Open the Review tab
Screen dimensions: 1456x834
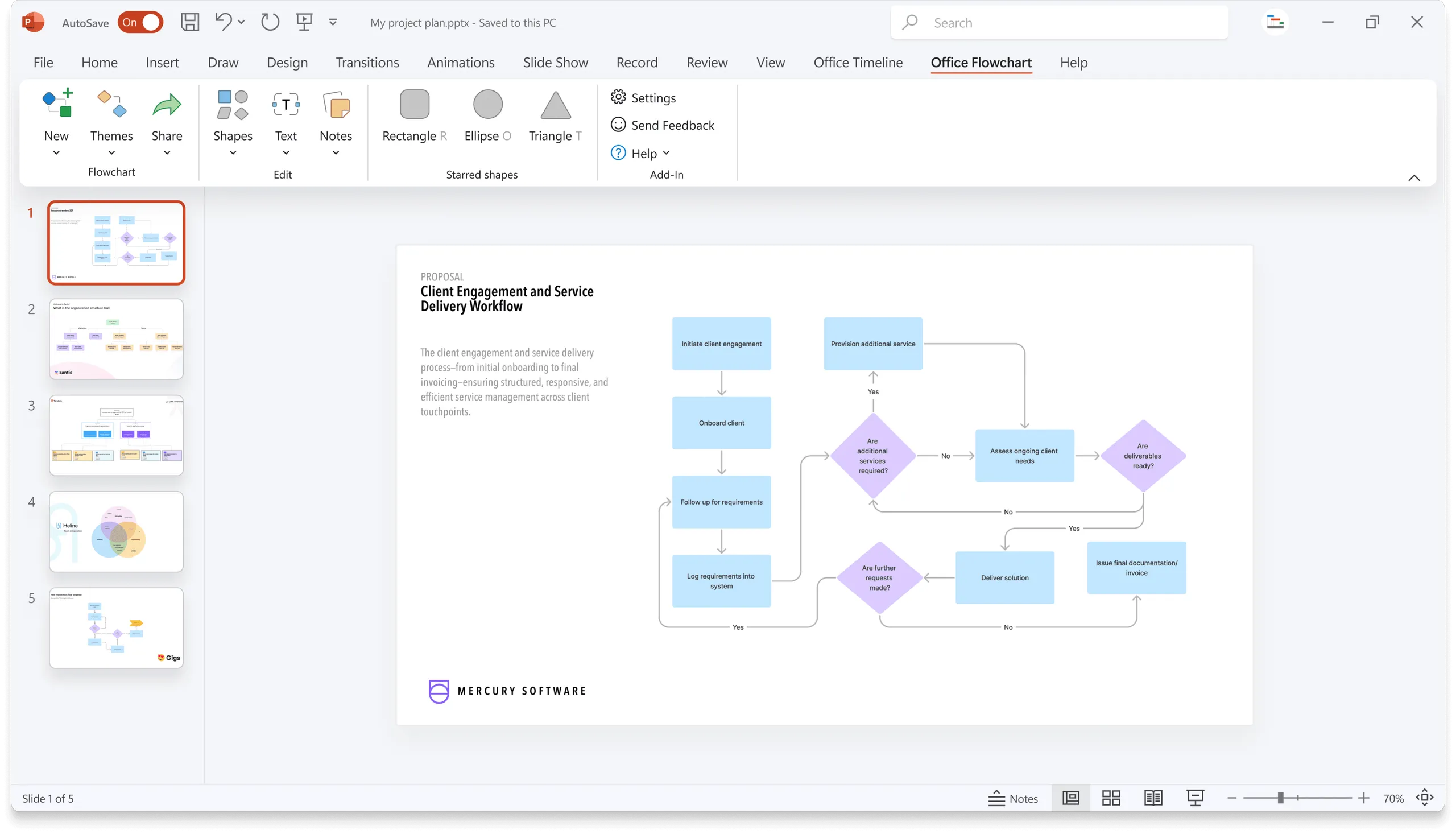[706, 63]
